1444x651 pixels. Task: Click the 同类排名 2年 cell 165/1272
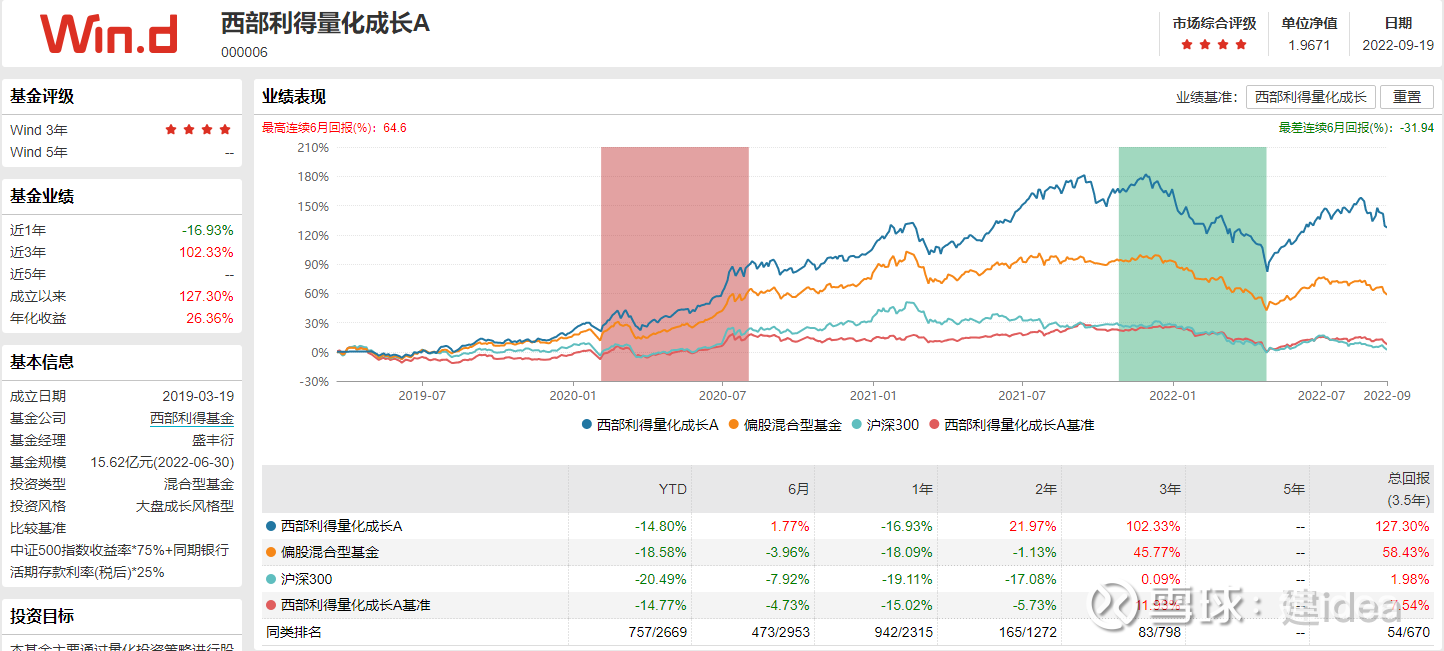(1028, 632)
